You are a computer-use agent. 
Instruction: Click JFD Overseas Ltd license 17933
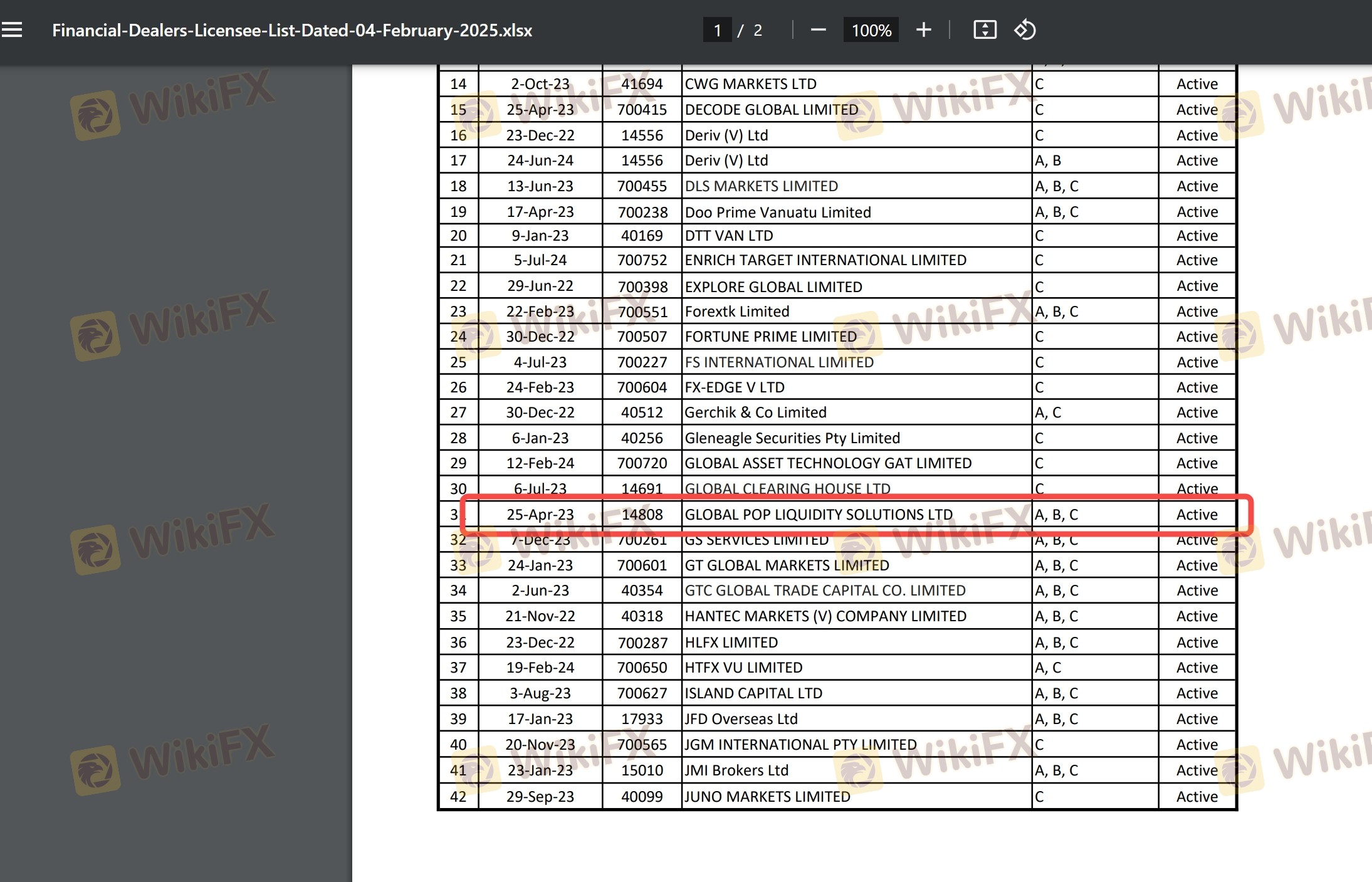pyautogui.click(x=642, y=719)
